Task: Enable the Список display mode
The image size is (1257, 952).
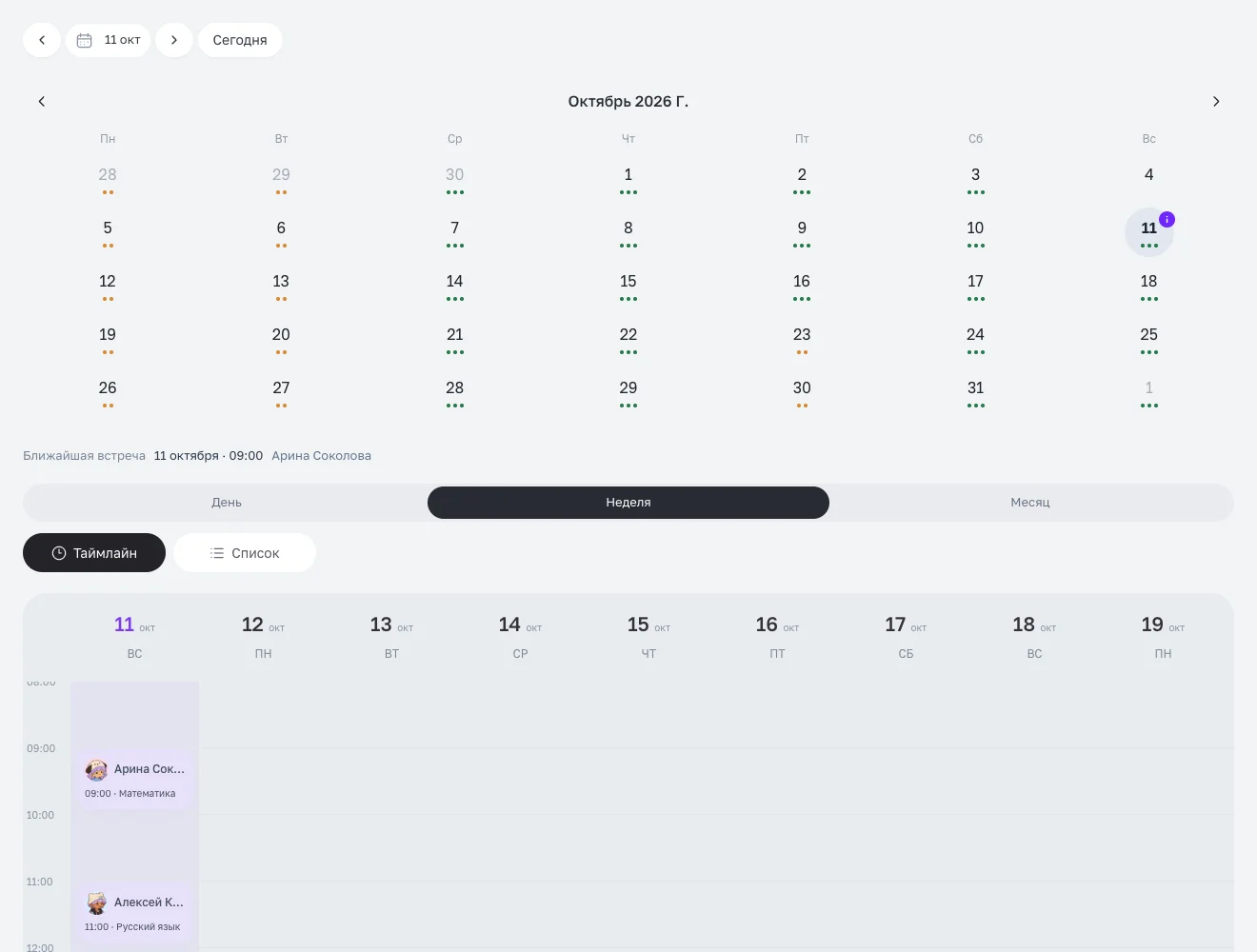Action: pyautogui.click(x=245, y=553)
